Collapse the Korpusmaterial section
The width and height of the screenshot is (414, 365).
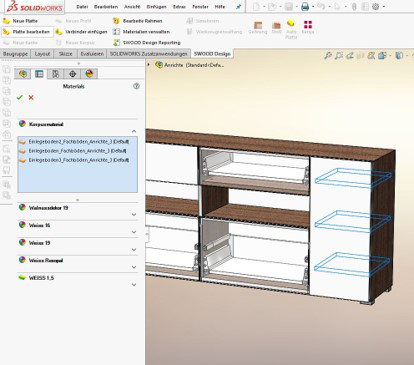tap(134, 131)
